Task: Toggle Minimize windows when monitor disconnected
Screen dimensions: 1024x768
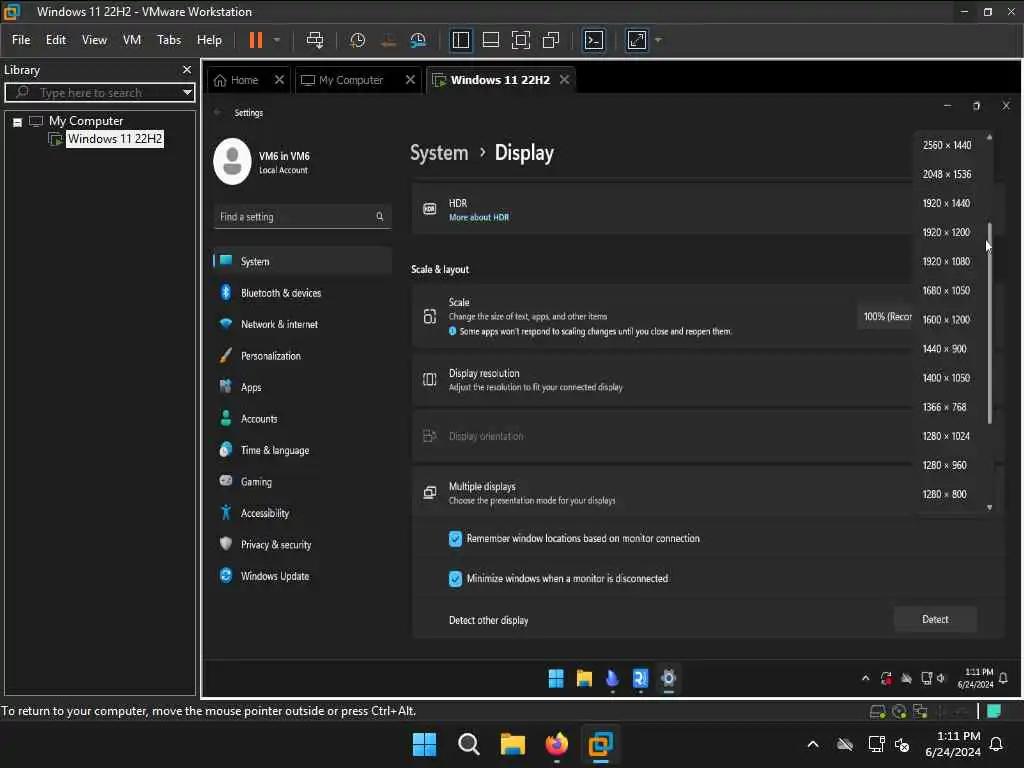Action: 455,579
